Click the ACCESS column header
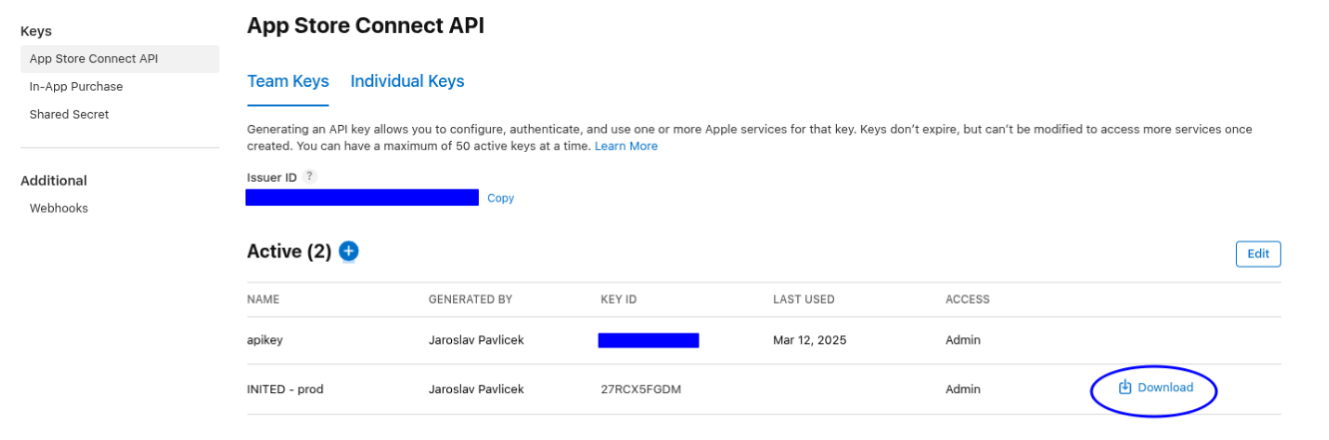 (x=967, y=299)
